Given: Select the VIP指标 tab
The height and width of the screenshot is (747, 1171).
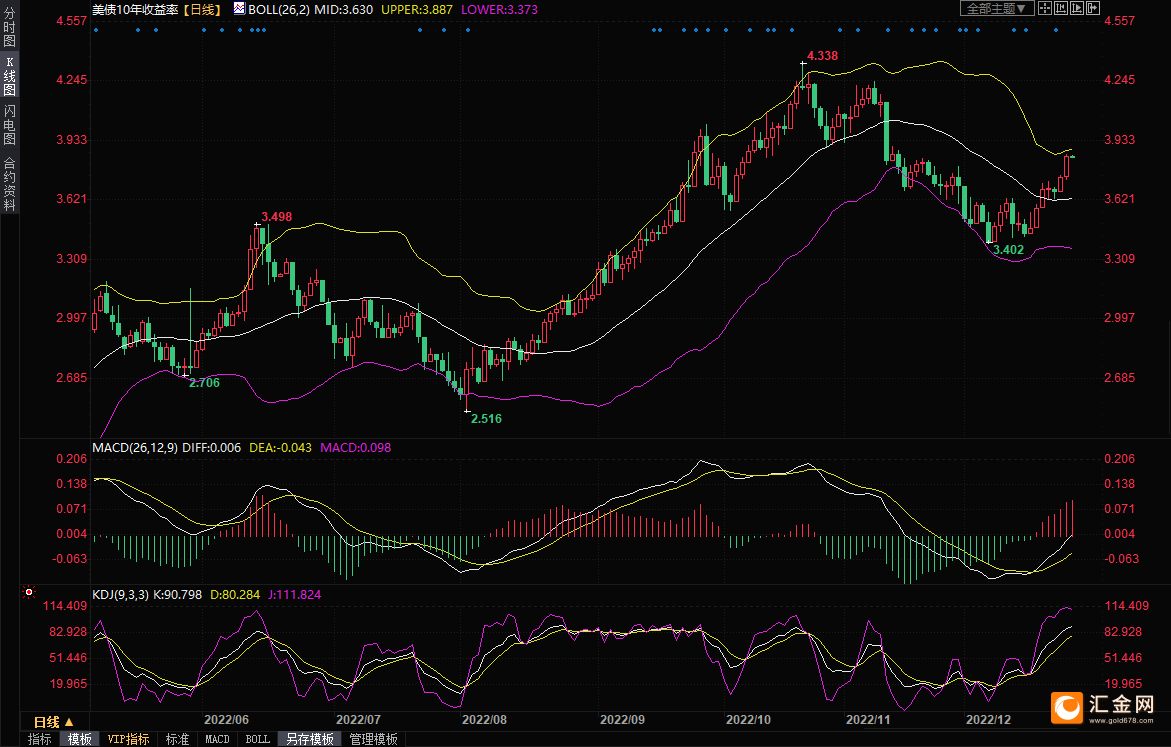Looking at the screenshot, I should point(128,739).
